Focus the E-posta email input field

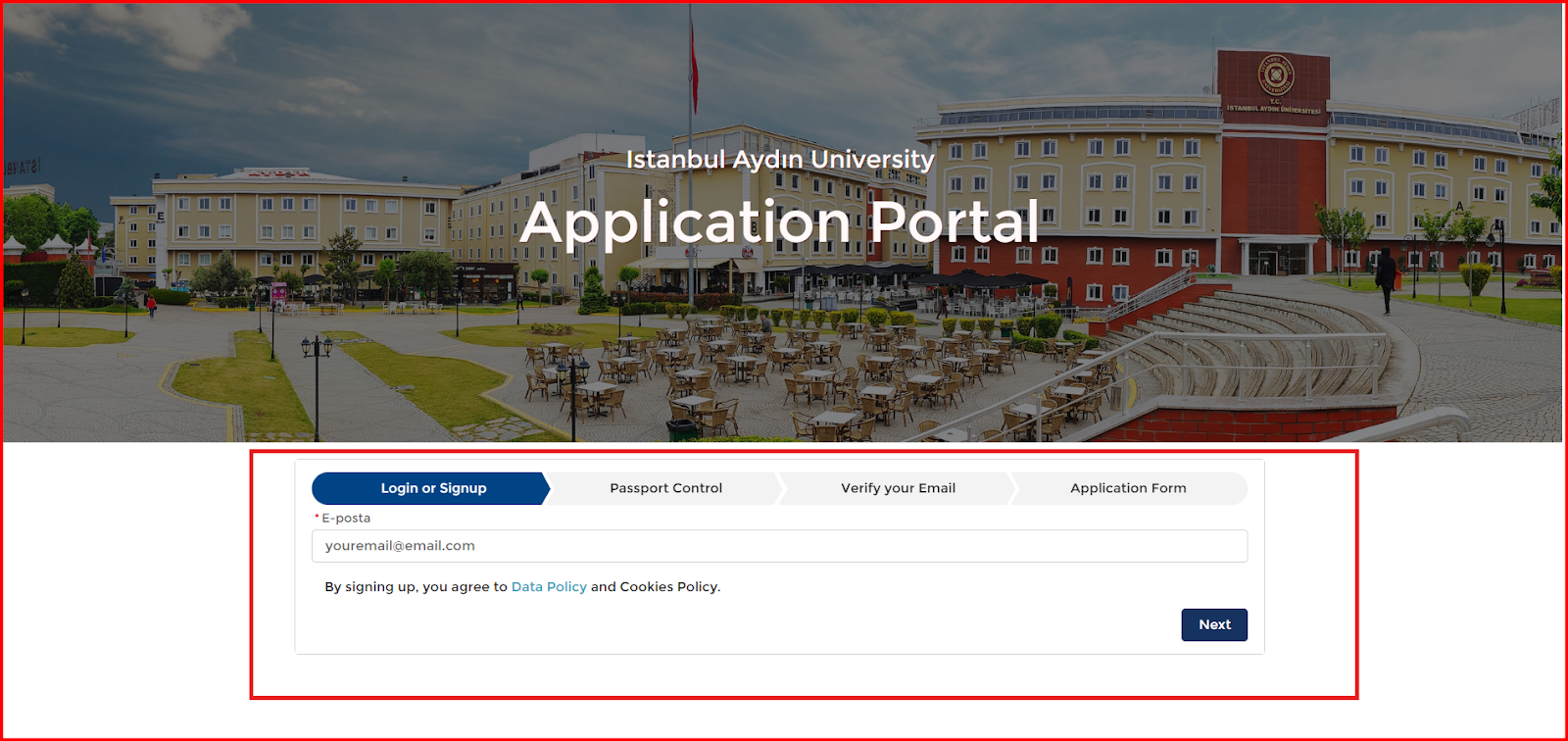point(779,546)
